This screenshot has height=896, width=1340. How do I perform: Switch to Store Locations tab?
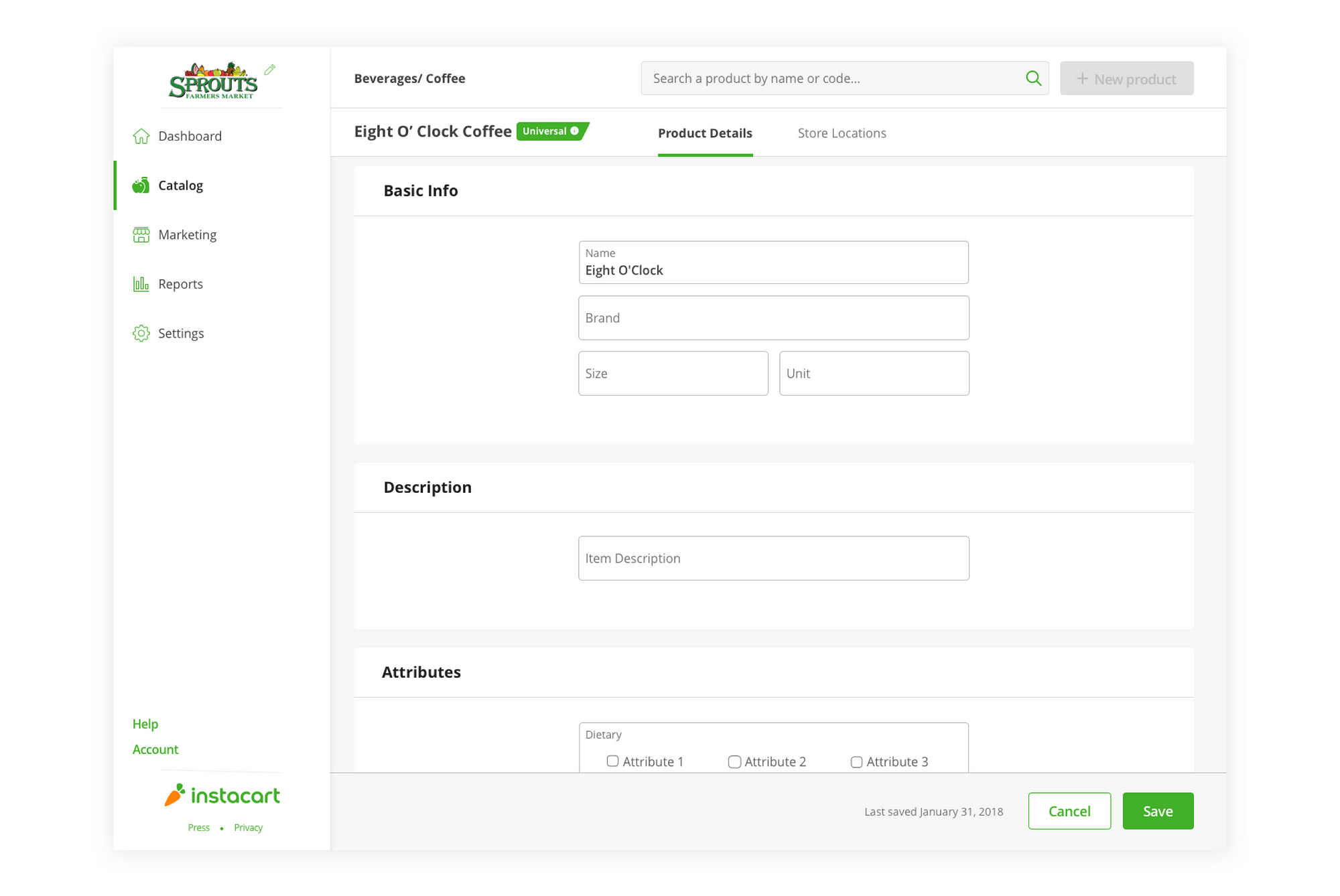842,133
